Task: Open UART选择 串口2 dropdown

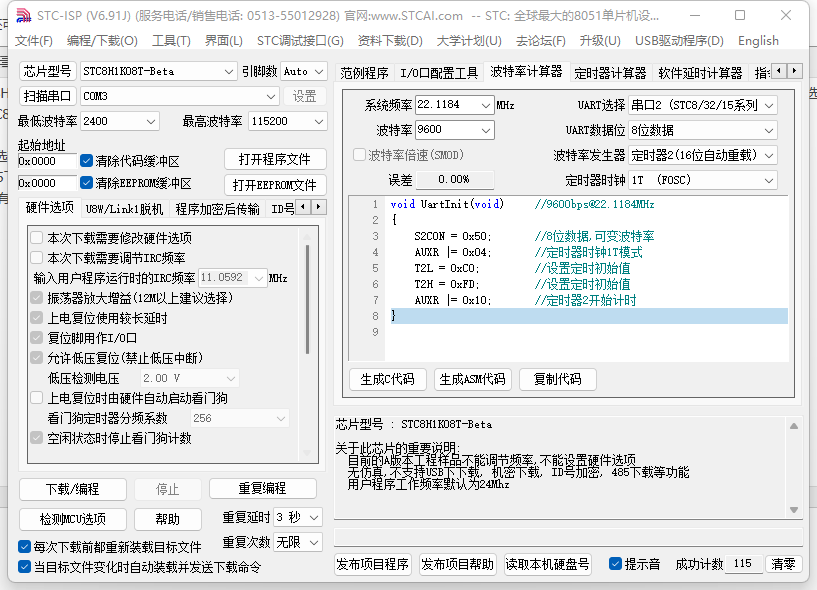Action: (702, 105)
